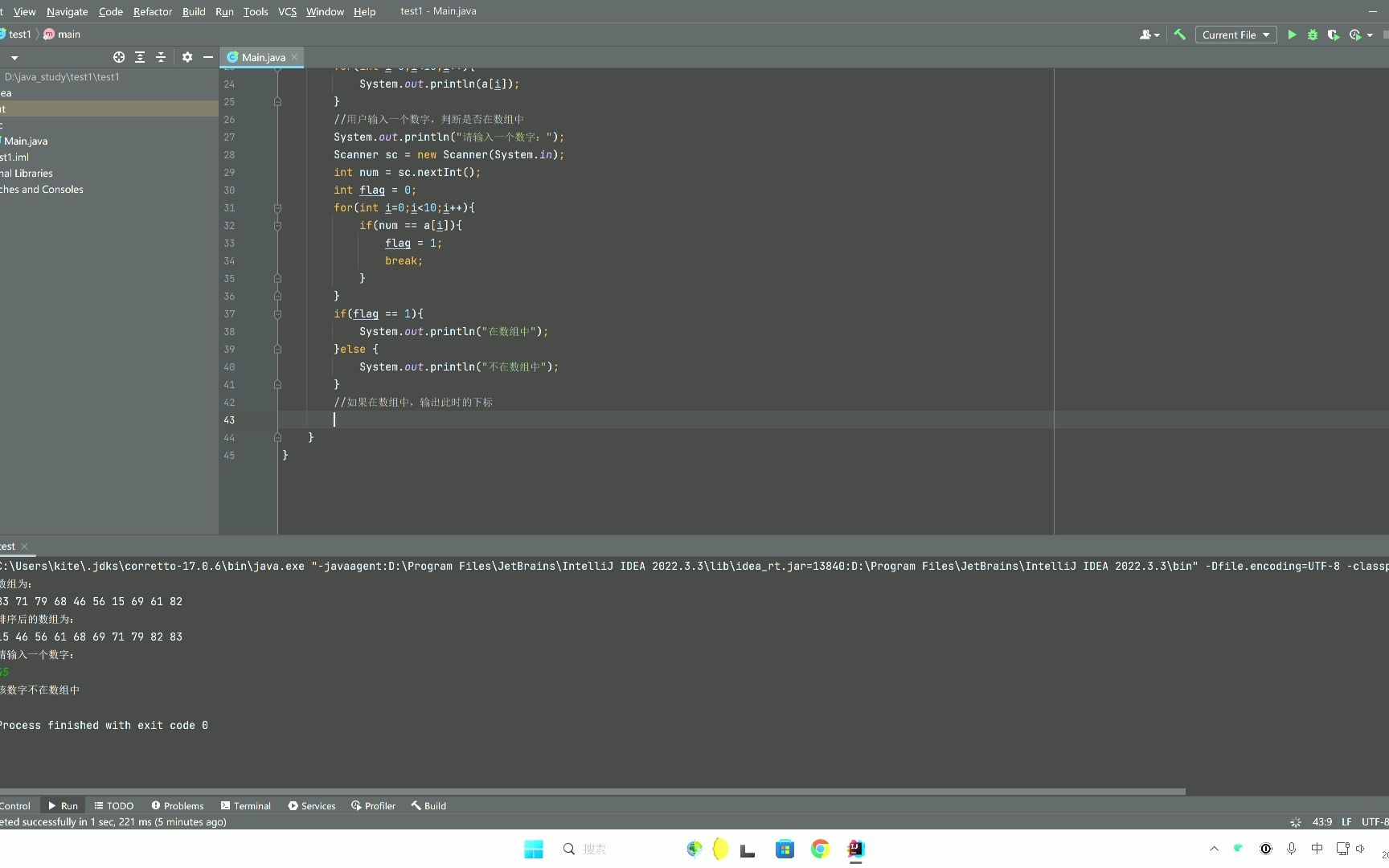Select Main.java in the project tree
The height and width of the screenshot is (868, 1389).
[26, 141]
